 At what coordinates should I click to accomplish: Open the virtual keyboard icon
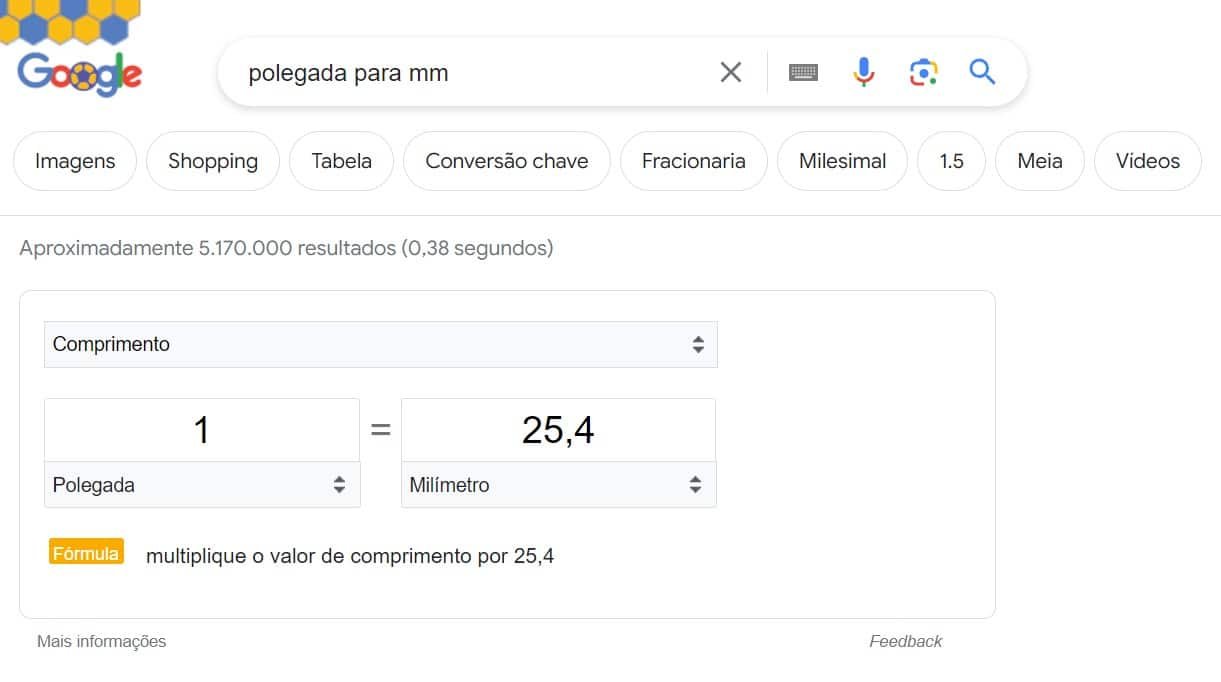[x=803, y=71]
